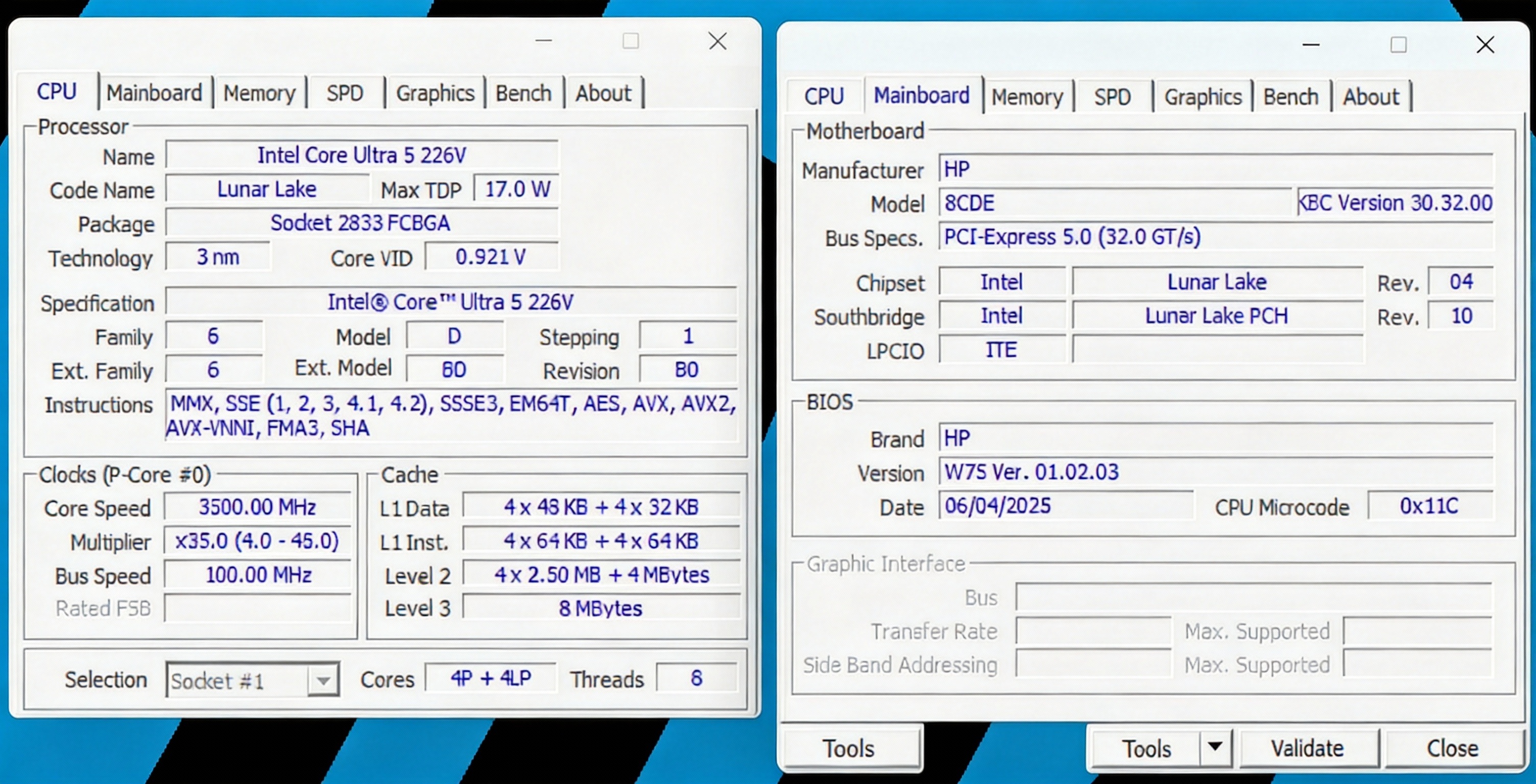
Task: Close the left CPU-Z window
Action: (717, 41)
